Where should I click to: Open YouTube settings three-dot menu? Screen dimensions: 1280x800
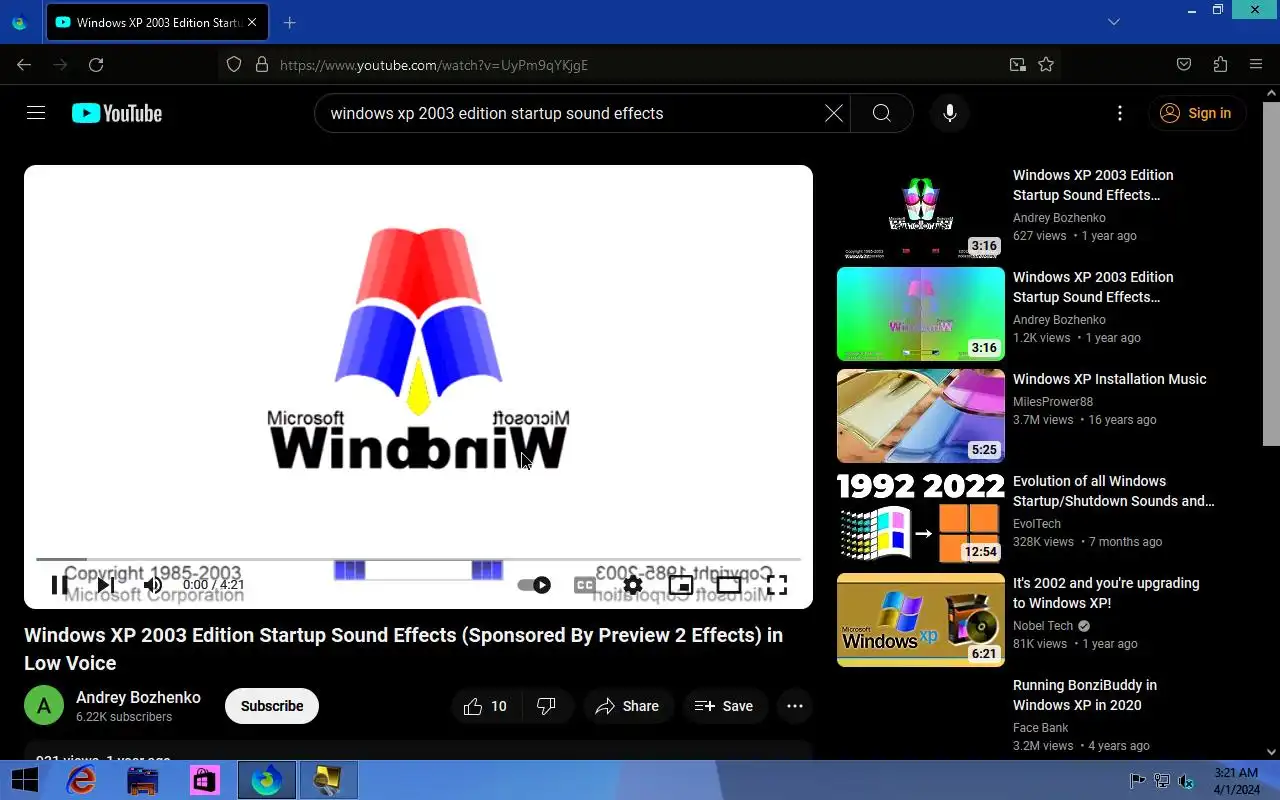pyautogui.click(x=1120, y=113)
